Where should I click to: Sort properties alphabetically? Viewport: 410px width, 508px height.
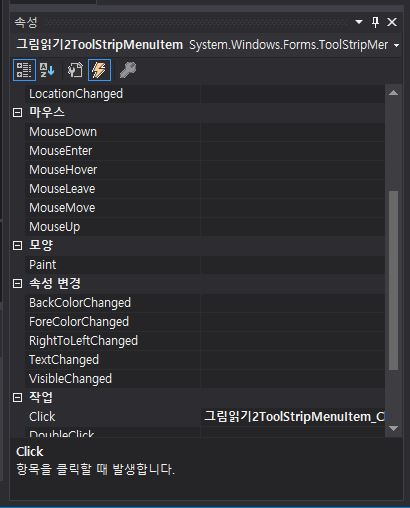[x=47, y=70]
